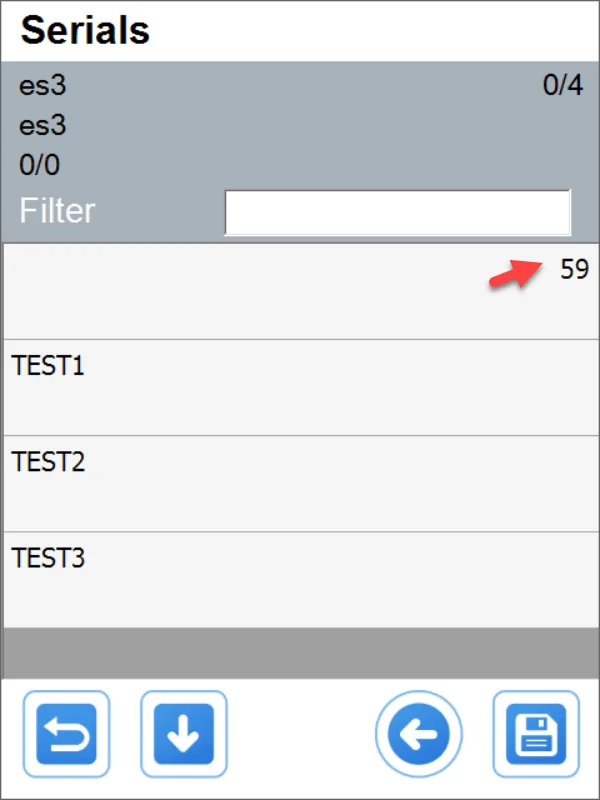The height and width of the screenshot is (800, 600).
Task: Click the second es3 label below
Action: 43,126
